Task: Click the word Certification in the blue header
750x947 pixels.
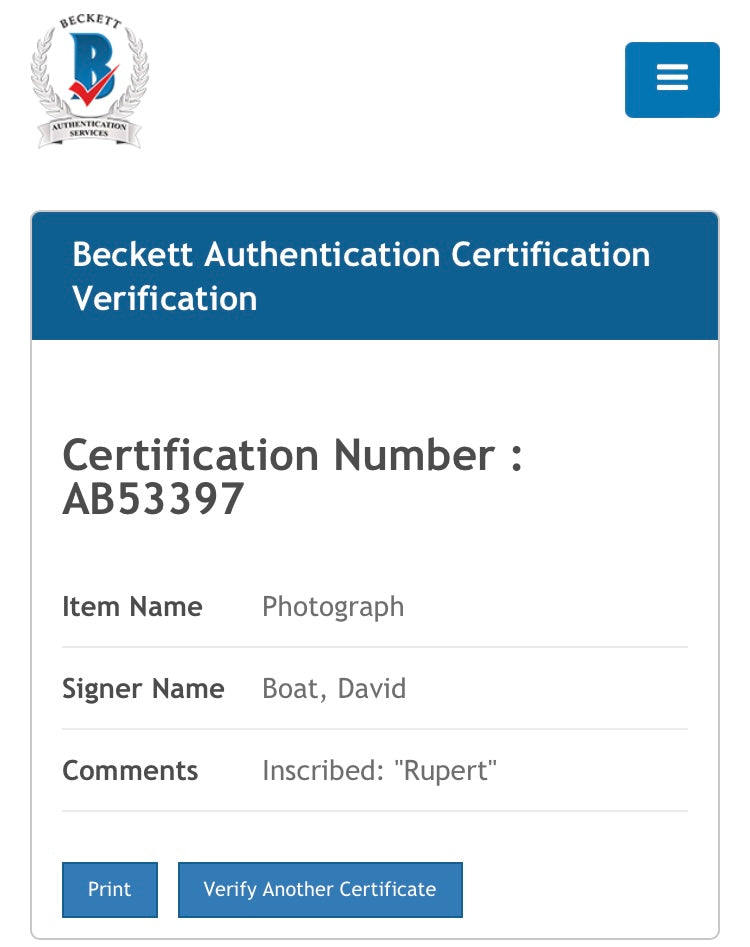Action: point(550,254)
